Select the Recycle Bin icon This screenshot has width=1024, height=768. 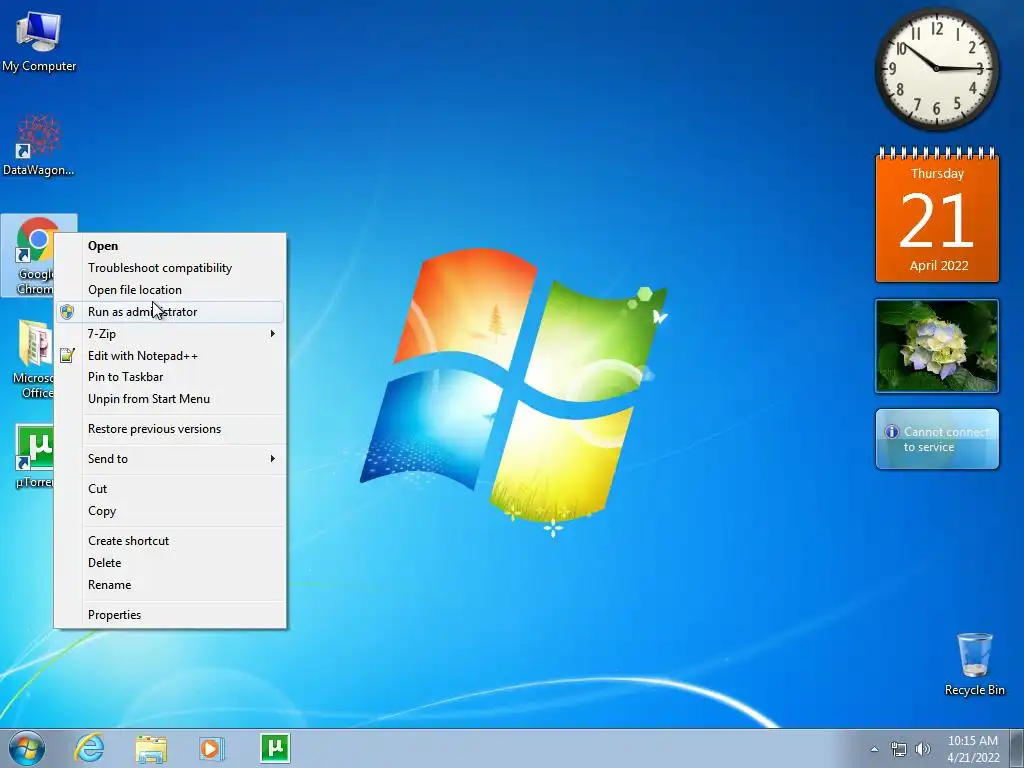click(974, 664)
